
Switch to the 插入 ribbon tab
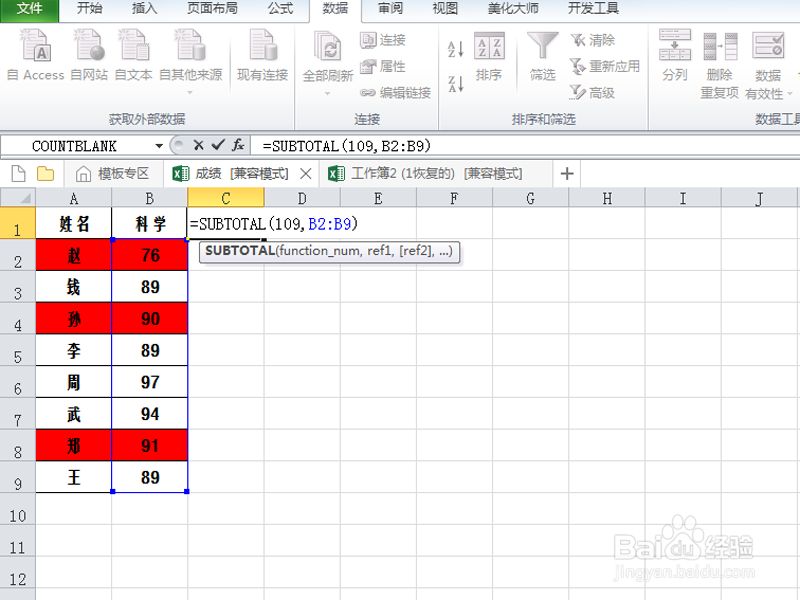(144, 9)
